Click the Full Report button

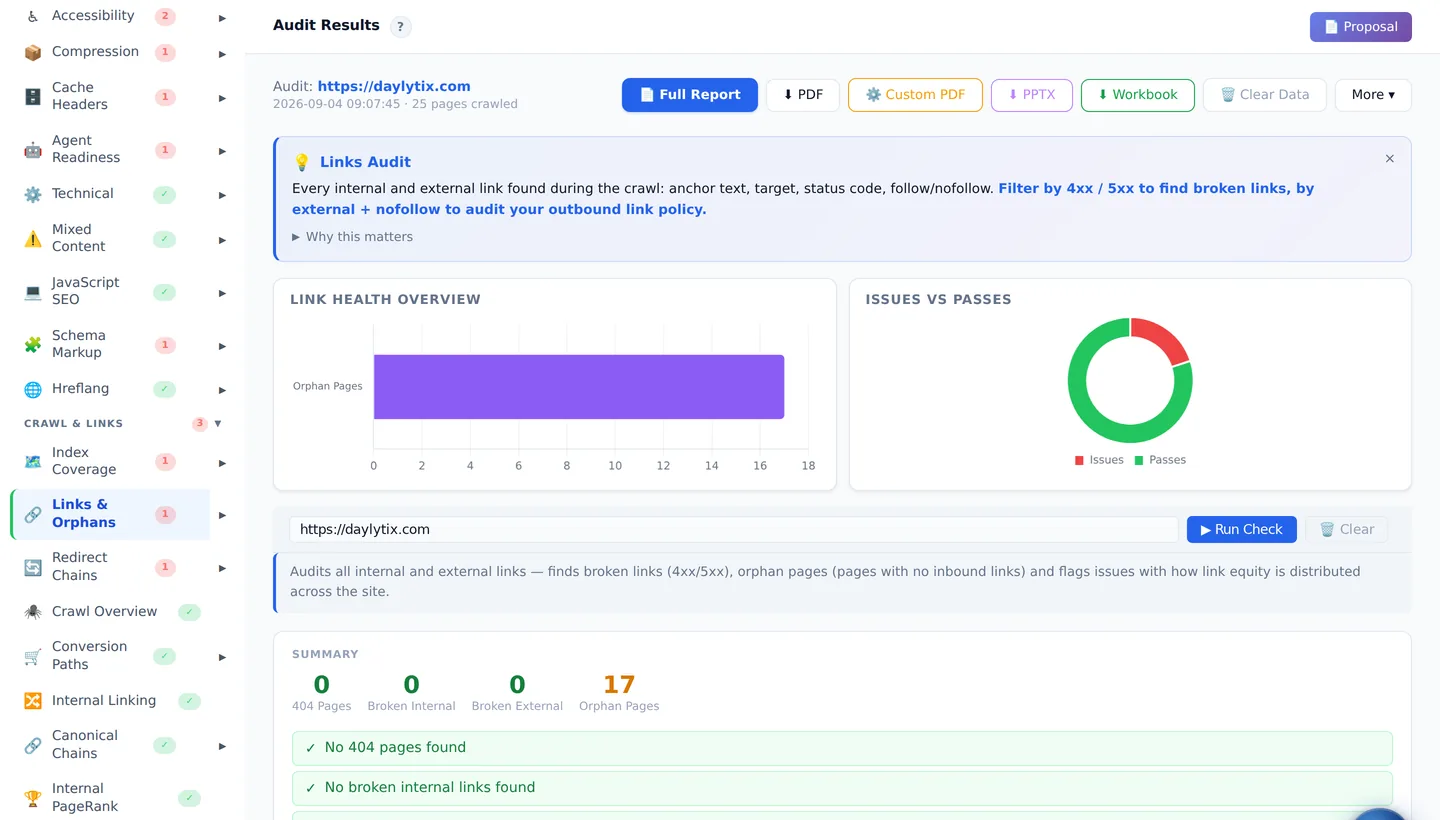pos(690,95)
